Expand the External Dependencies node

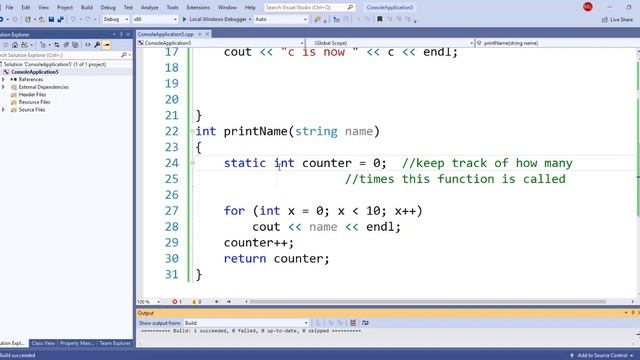(3, 87)
